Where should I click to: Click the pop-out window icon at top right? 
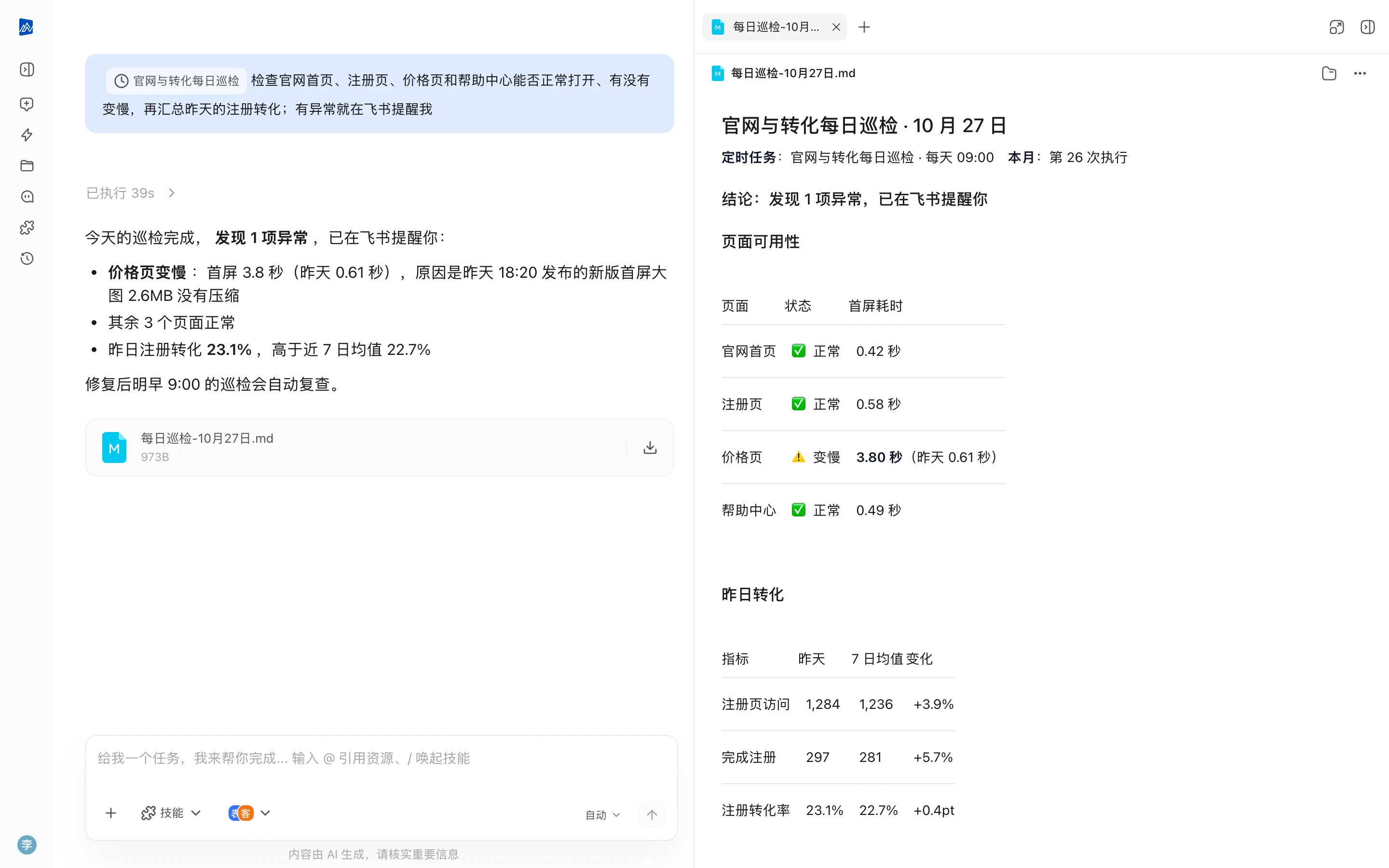coord(1337,27)
